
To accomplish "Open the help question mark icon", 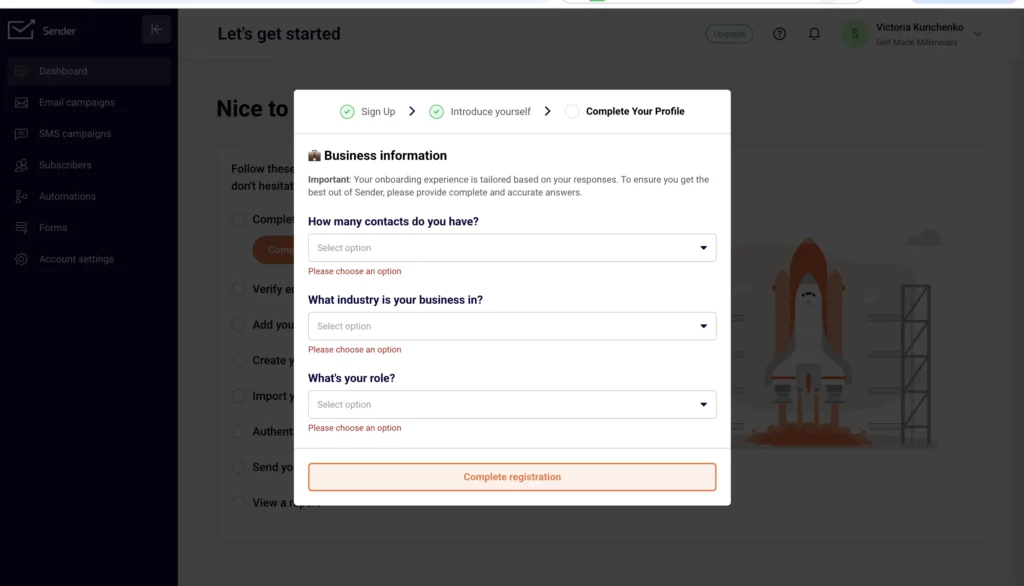I will 780,33.
